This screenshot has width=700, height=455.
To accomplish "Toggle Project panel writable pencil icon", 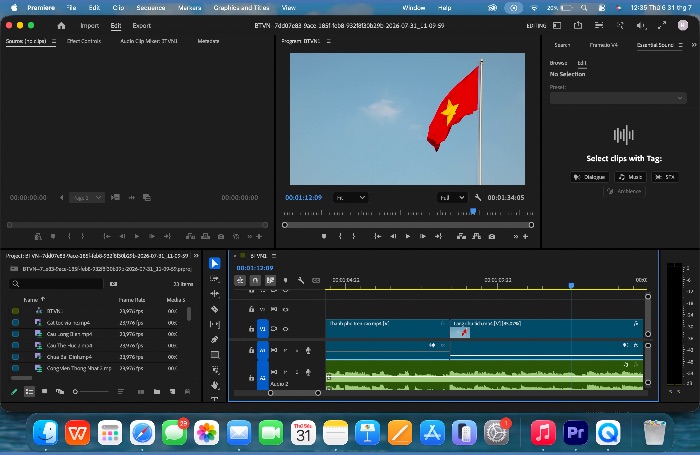I will [14, 392].
